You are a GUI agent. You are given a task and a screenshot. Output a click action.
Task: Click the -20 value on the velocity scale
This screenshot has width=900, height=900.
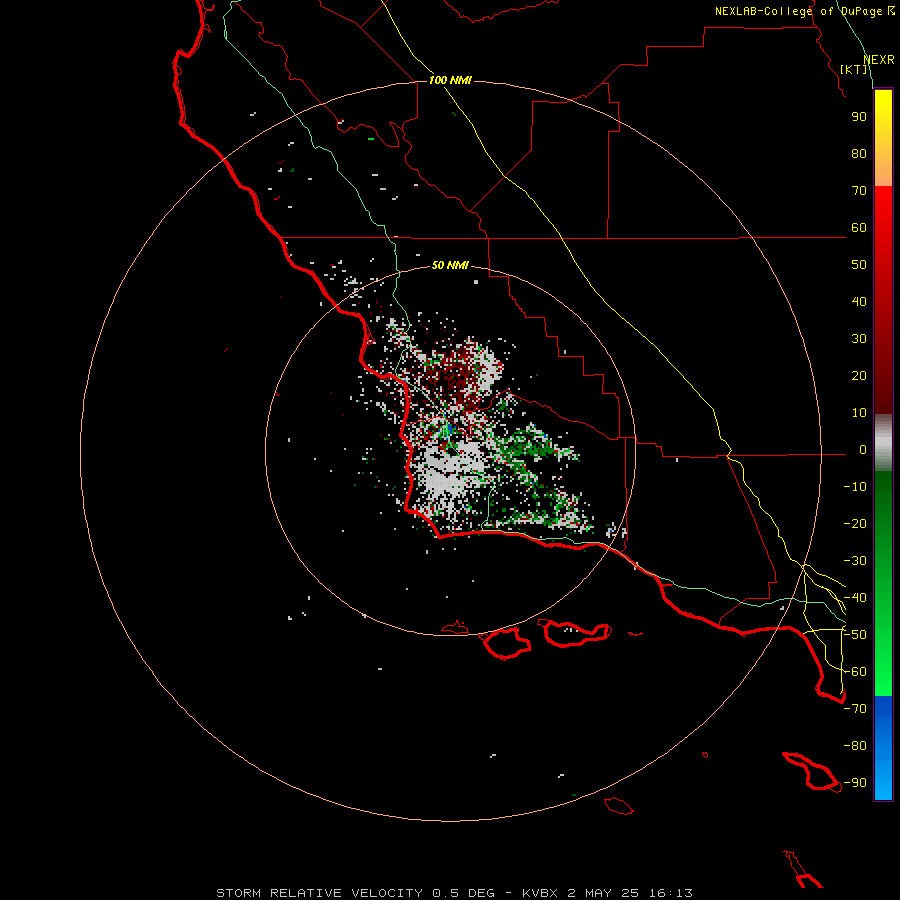tap(855, 523)
